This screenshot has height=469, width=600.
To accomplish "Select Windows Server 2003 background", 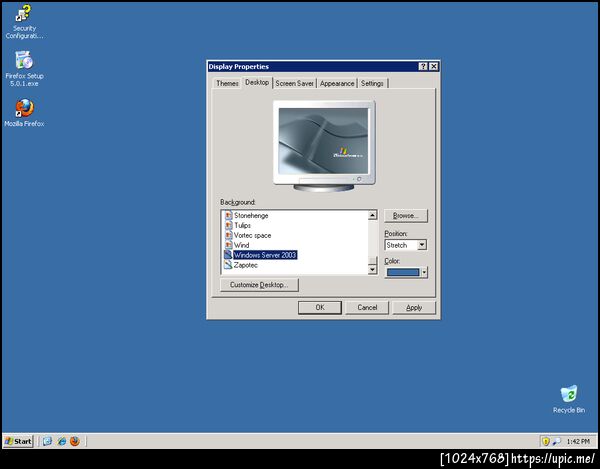I will (x=265, y=255).
